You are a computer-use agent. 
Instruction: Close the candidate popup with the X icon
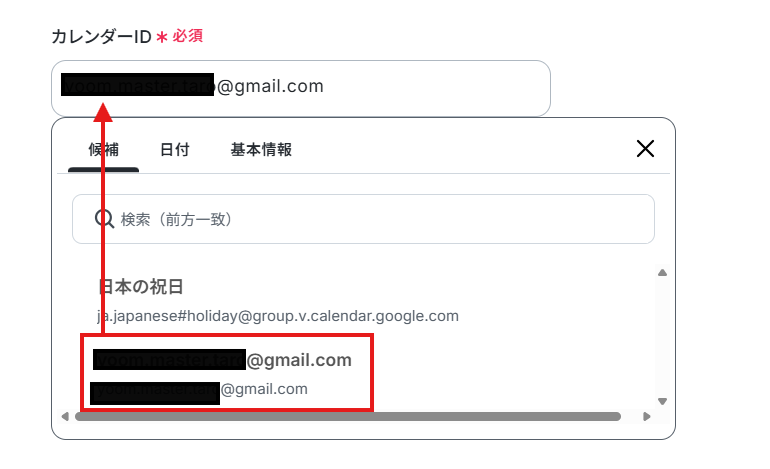click(x=645, y=148)
